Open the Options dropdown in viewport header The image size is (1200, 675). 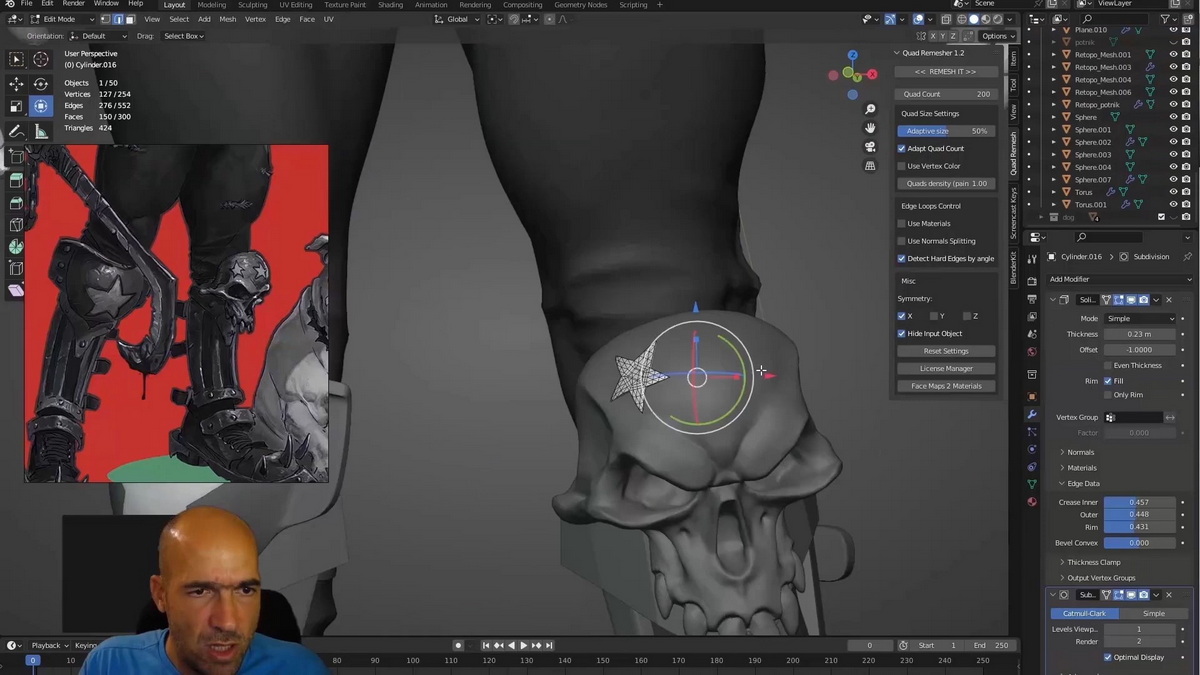997,36
